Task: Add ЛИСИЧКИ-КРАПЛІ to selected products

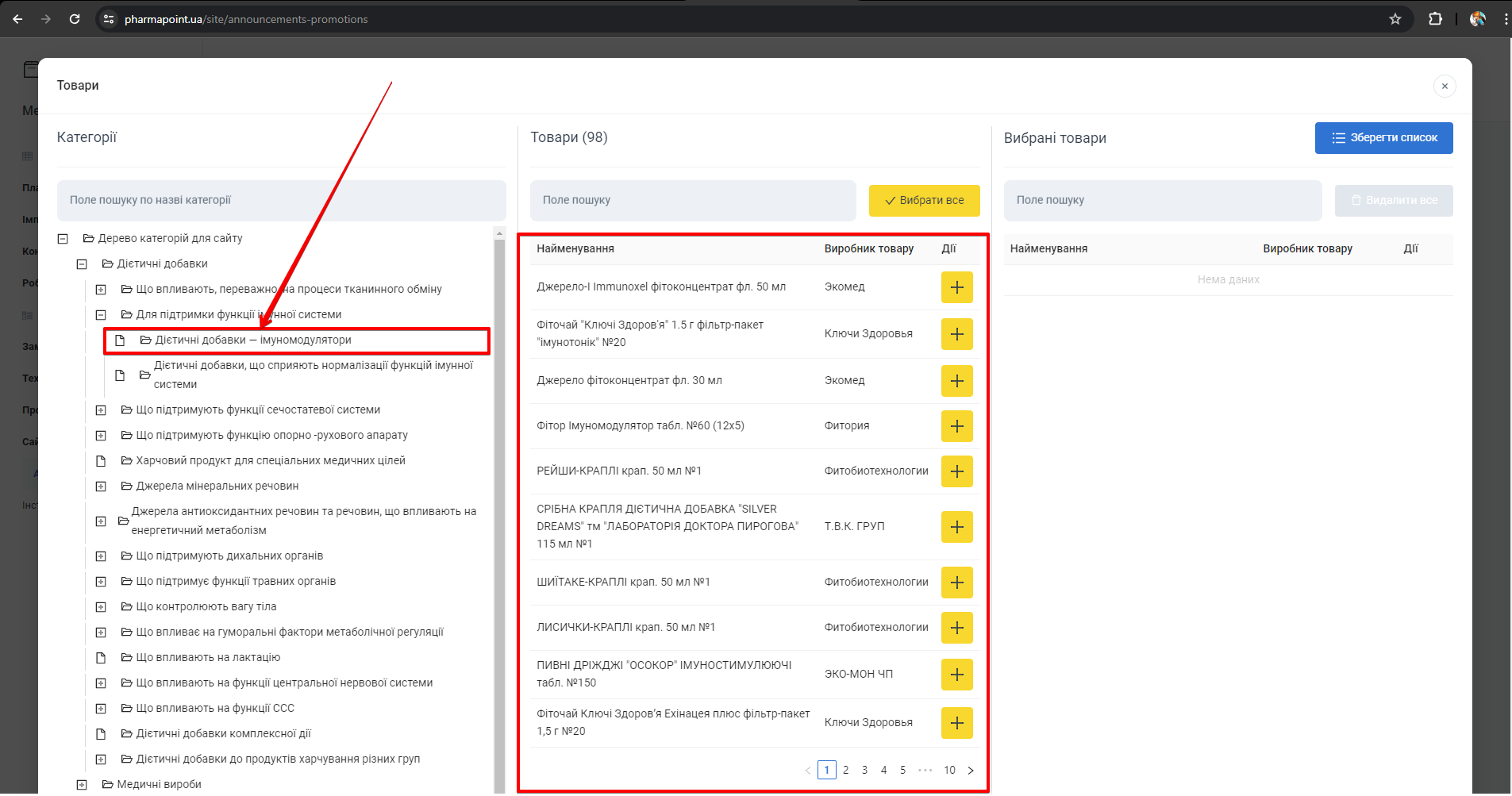Action: 956,628
